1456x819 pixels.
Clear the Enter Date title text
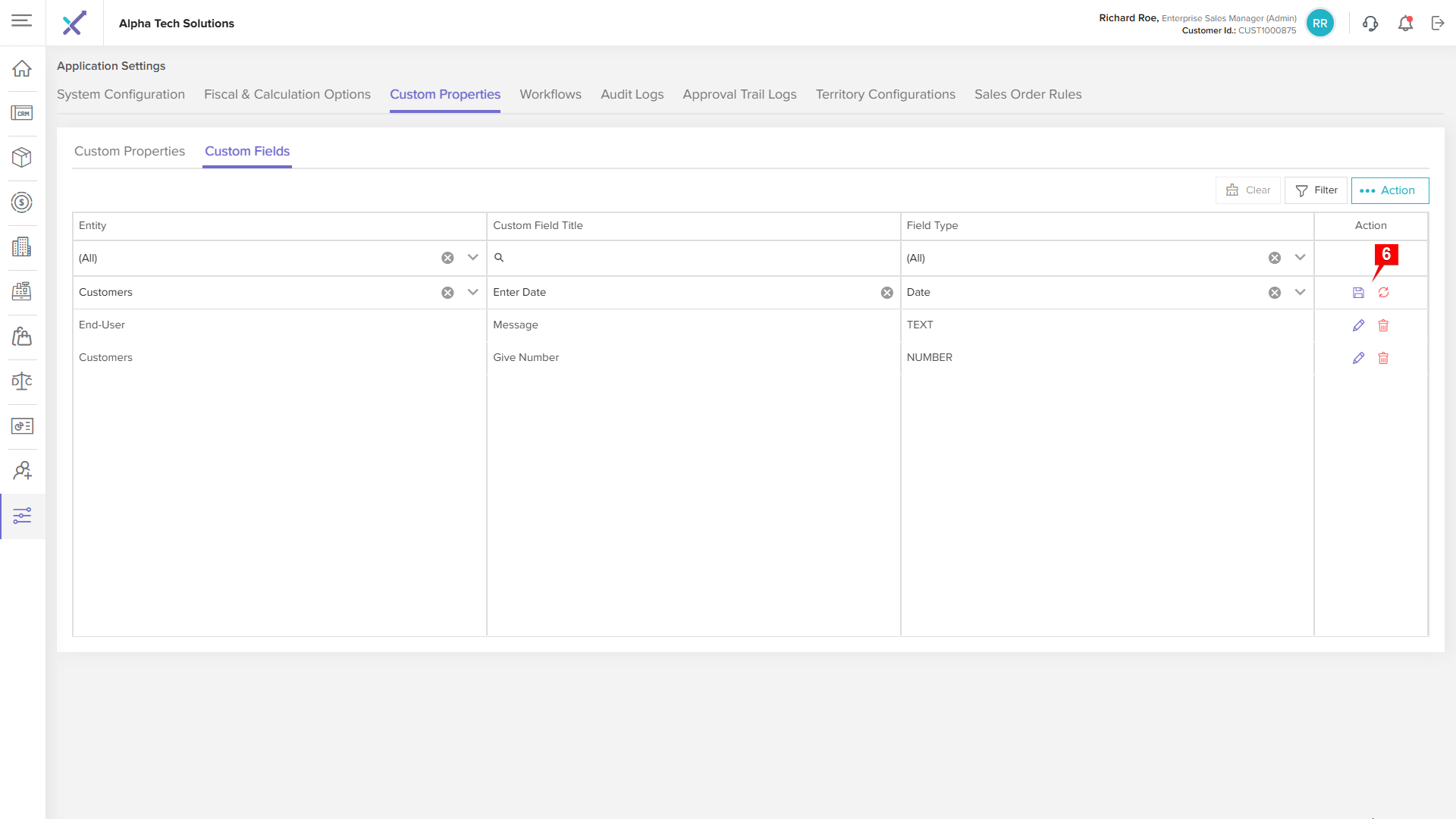(x=886, y=293)
